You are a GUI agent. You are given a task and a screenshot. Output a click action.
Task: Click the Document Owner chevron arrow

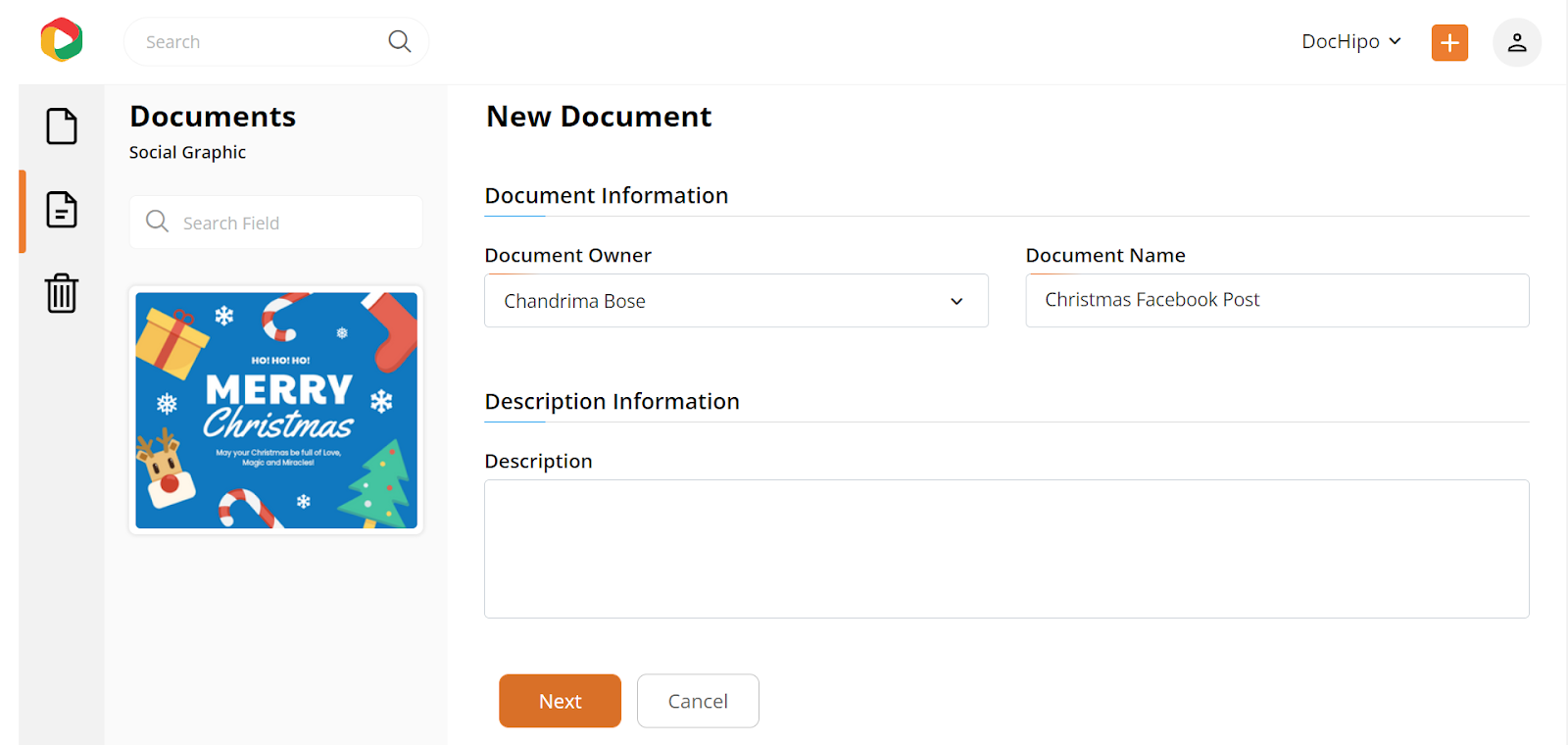click(956, 301)
